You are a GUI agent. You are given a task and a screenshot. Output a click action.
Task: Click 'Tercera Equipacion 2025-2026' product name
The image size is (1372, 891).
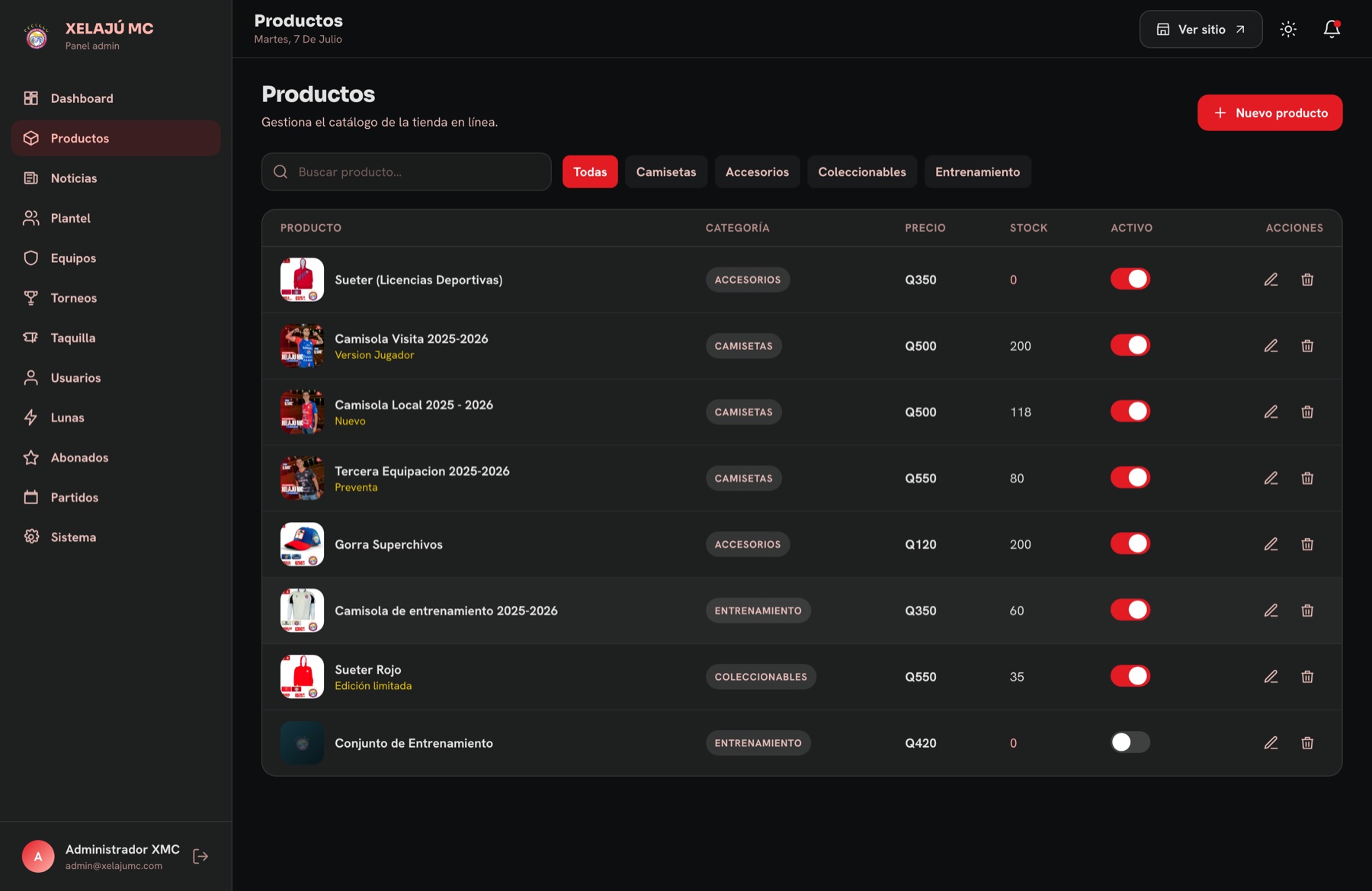[x=422, y=471]
